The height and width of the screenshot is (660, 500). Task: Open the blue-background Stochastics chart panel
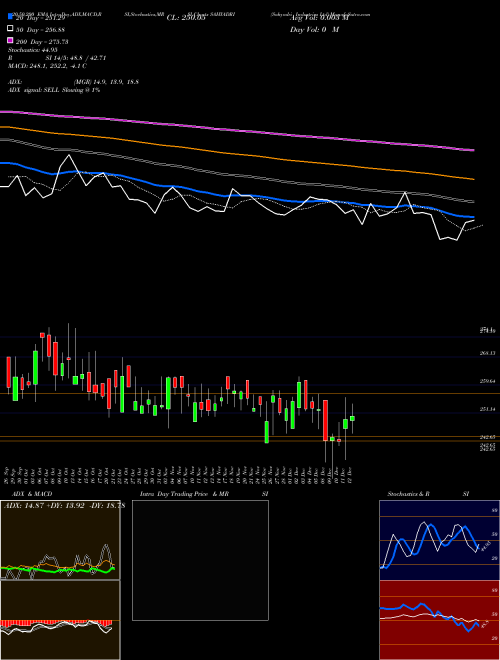pyautogui.click(x=439, y=540)
